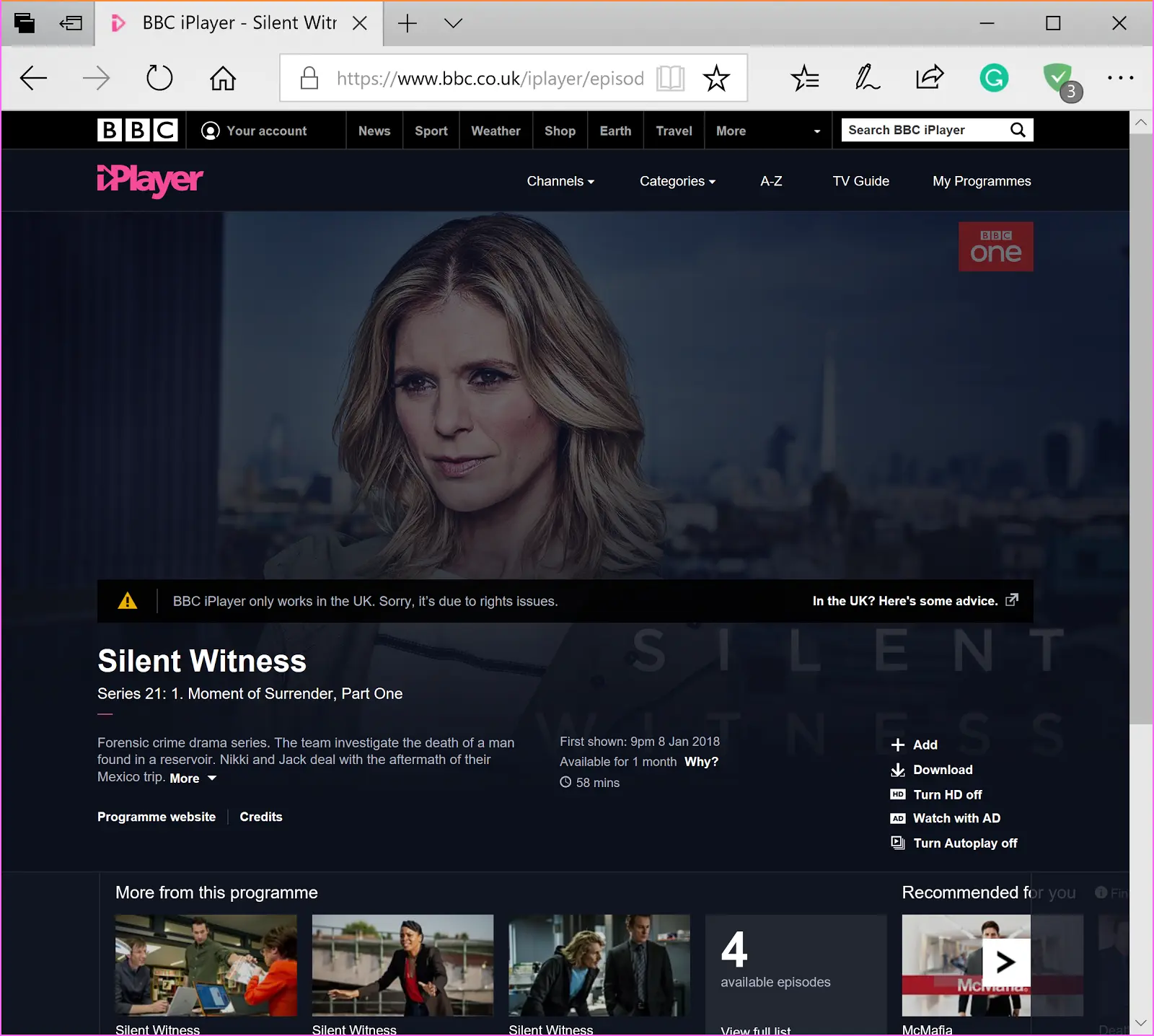Viewport: 1154px width, 1036px height.
Task: Click the iPlayer logo
Action: coord(150,180)
